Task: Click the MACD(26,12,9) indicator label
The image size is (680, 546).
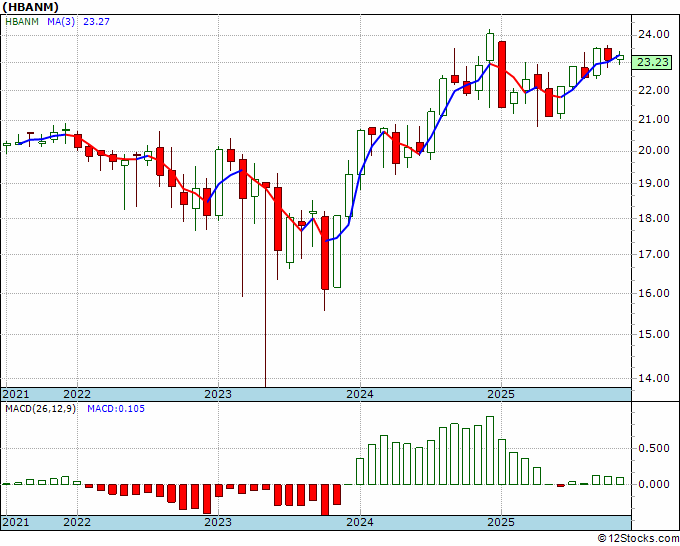Action: 40,409
